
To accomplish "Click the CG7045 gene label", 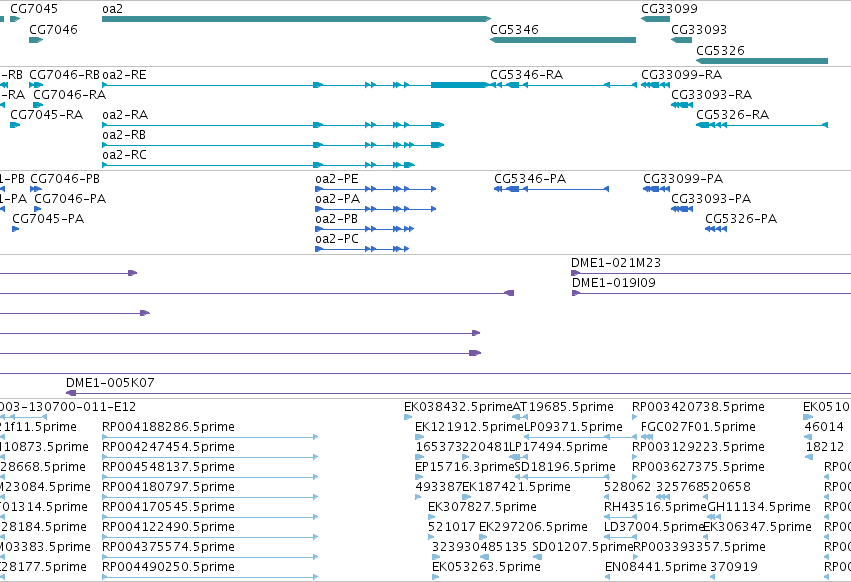I will click(34, 9).
